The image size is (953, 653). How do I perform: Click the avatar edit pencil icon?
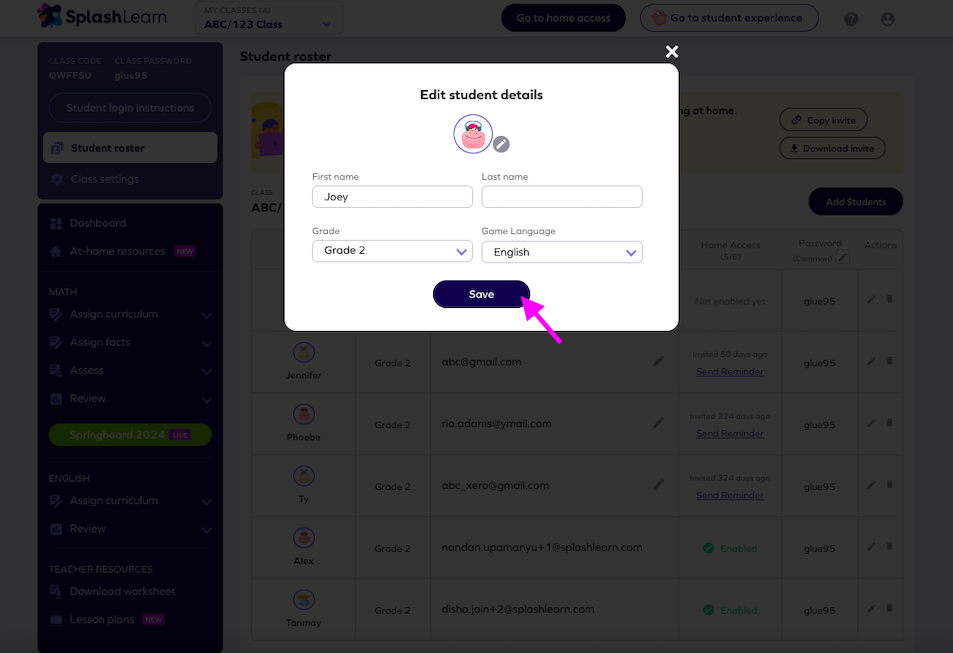[x=501, y=144]
